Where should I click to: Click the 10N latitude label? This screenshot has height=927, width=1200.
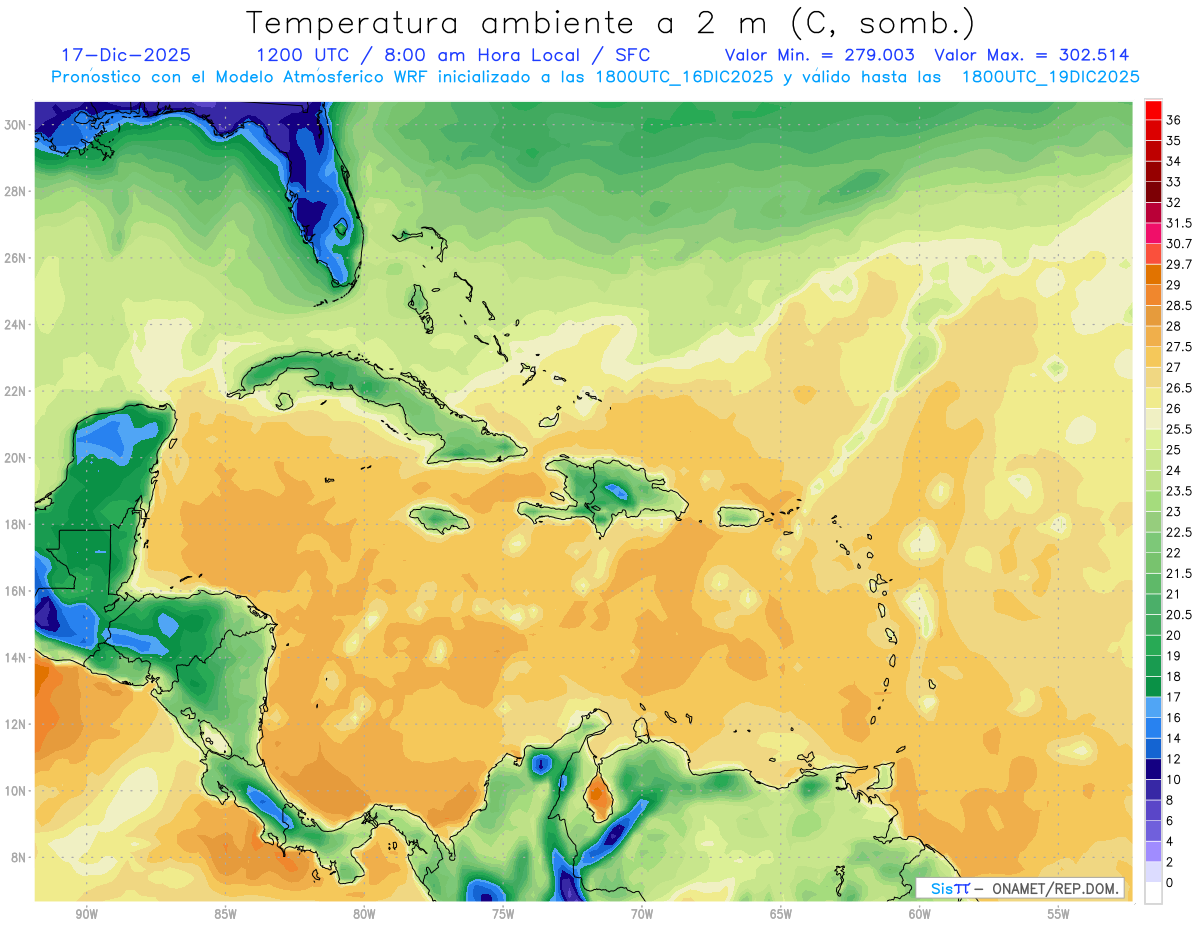click(x=16, y=791)
